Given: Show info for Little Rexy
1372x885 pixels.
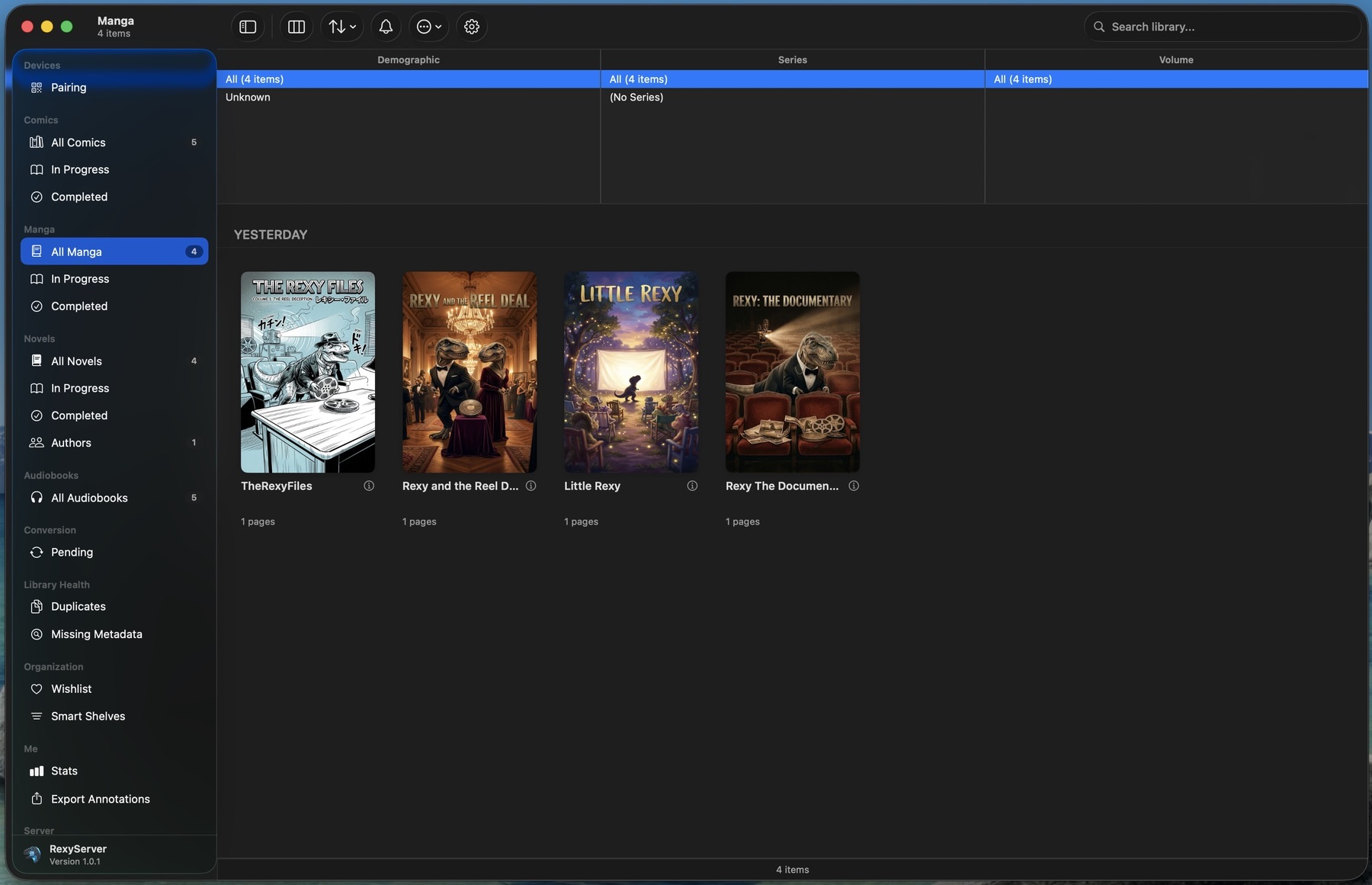Looking at the screenshot, I should click(x=692, y=486).
